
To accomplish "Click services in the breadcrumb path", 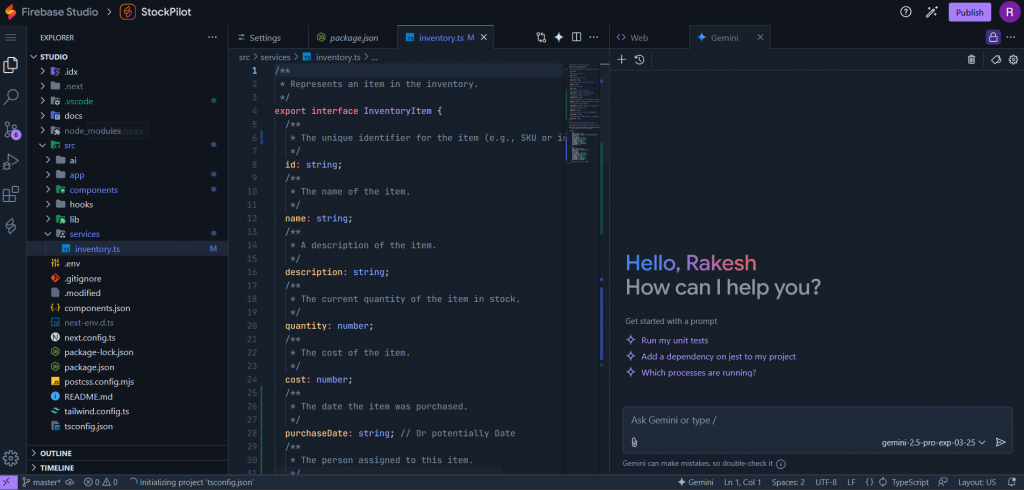I will click(275, 57).
